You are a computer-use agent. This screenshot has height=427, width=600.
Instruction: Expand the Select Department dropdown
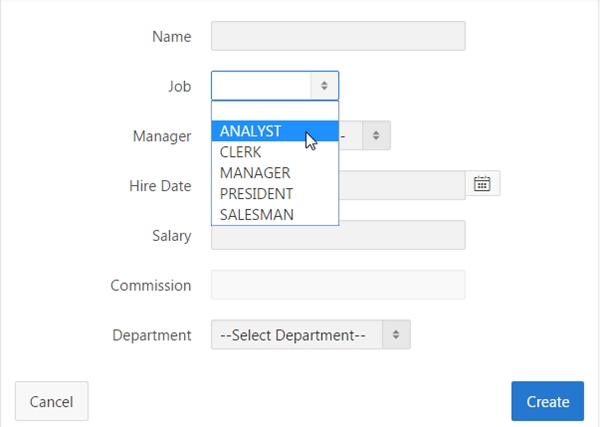click(396, 335)
